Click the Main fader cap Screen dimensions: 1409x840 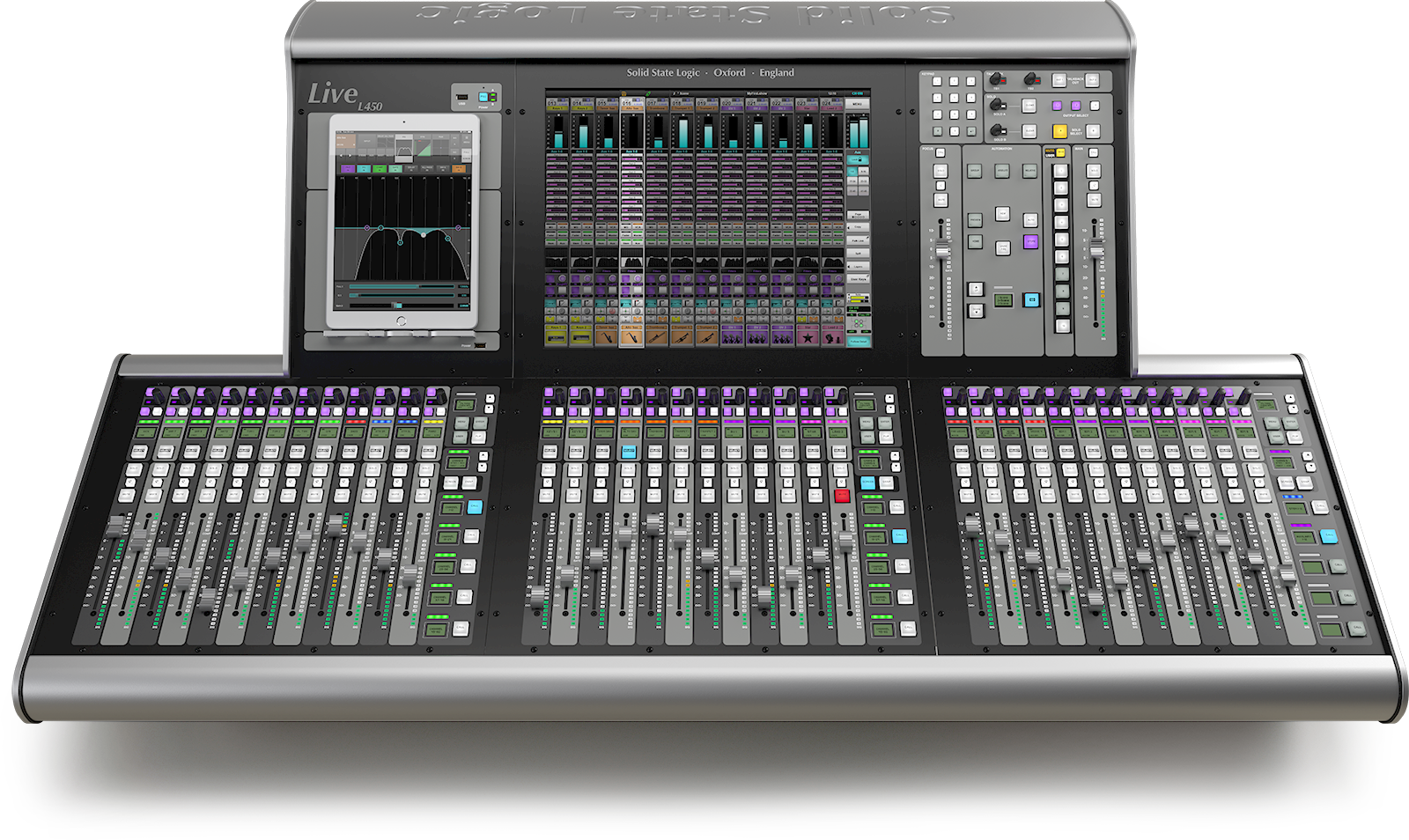1096,248
